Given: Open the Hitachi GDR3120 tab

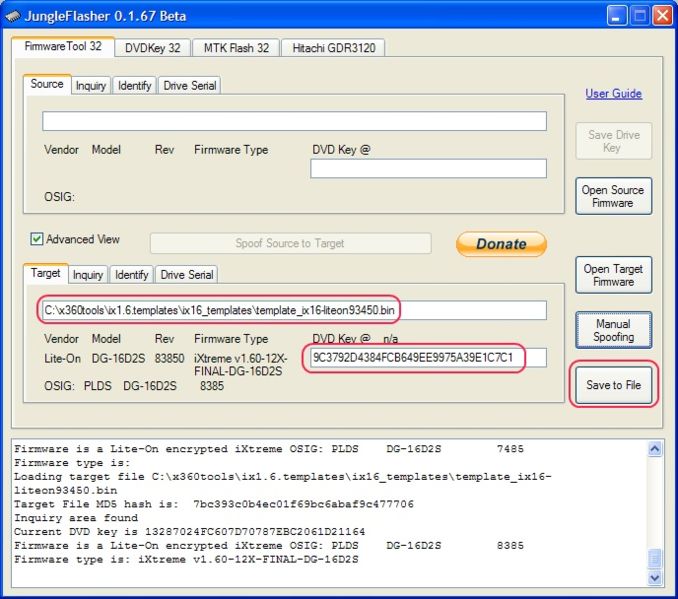Looking at the screenshot, I should coord(333,48).
